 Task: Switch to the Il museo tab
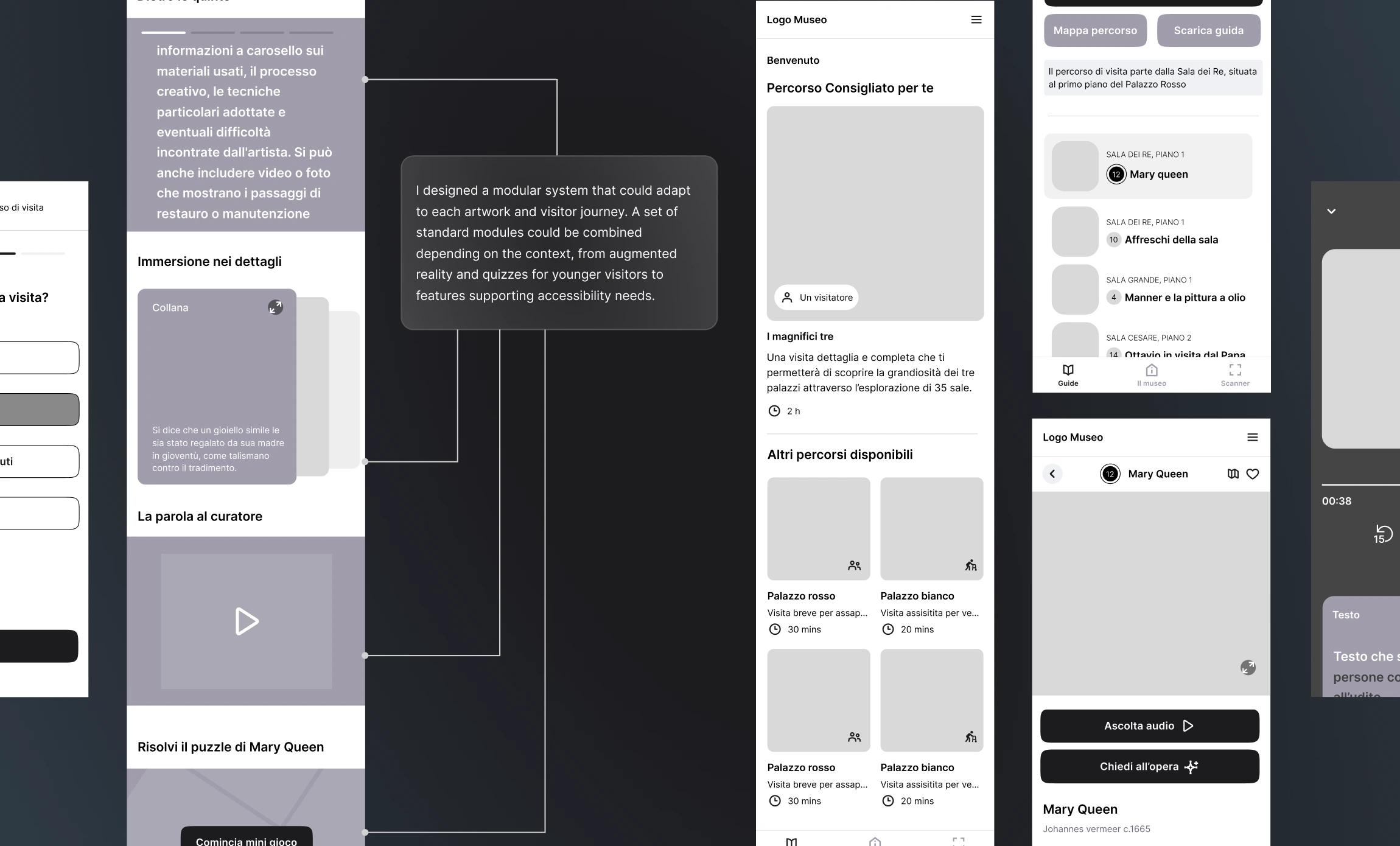[1152, 375]
